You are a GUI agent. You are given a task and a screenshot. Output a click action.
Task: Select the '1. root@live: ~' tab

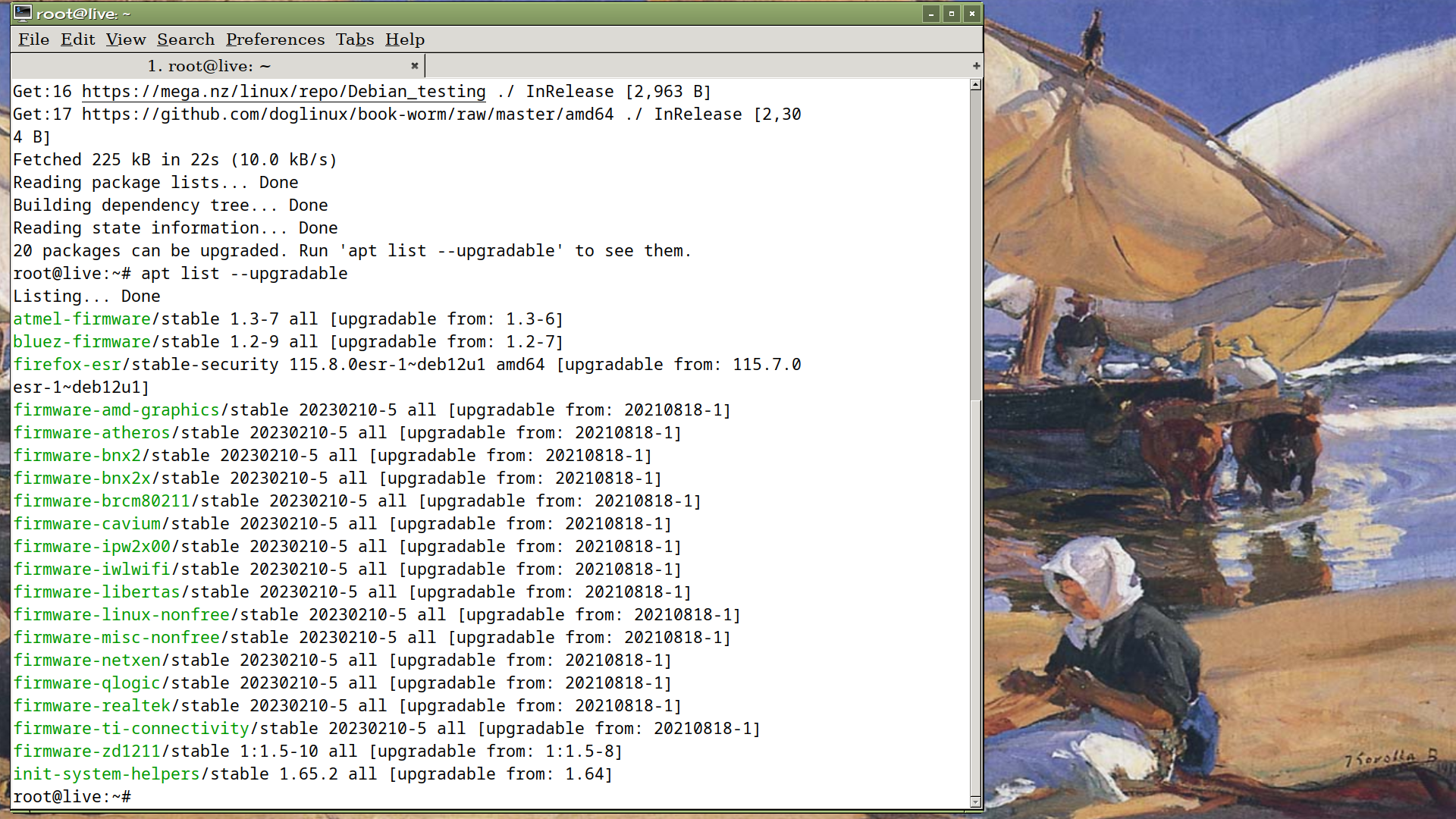pyautogui.click(x=209, y=66)
